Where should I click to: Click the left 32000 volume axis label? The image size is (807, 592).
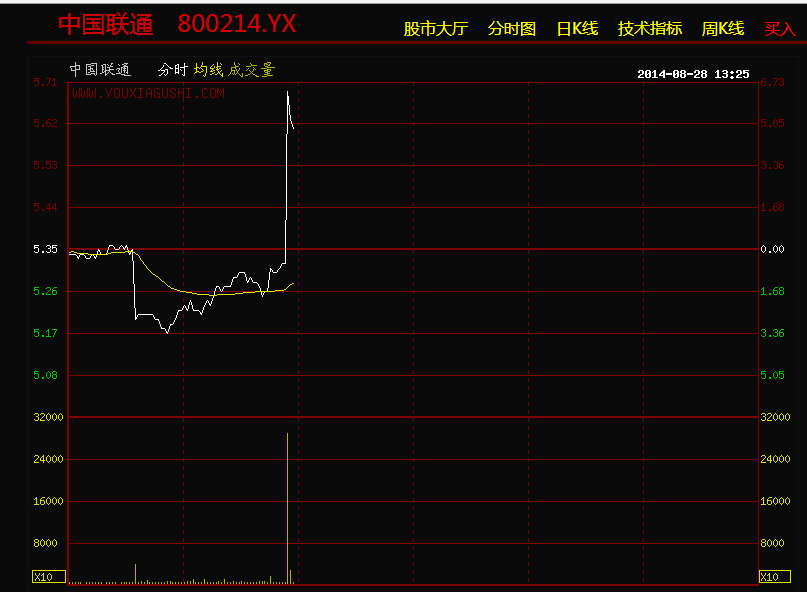pos(45,417)
